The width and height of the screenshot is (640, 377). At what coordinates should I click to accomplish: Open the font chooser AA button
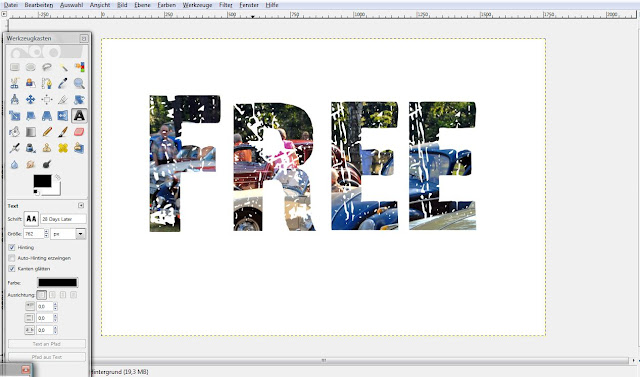pos(31,219)
